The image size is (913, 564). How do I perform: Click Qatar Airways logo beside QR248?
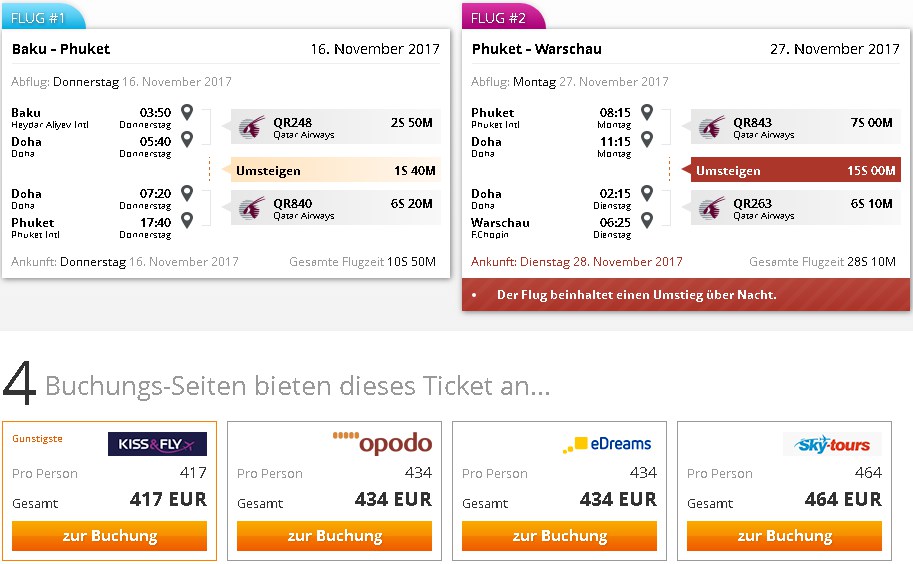(252, 127)
